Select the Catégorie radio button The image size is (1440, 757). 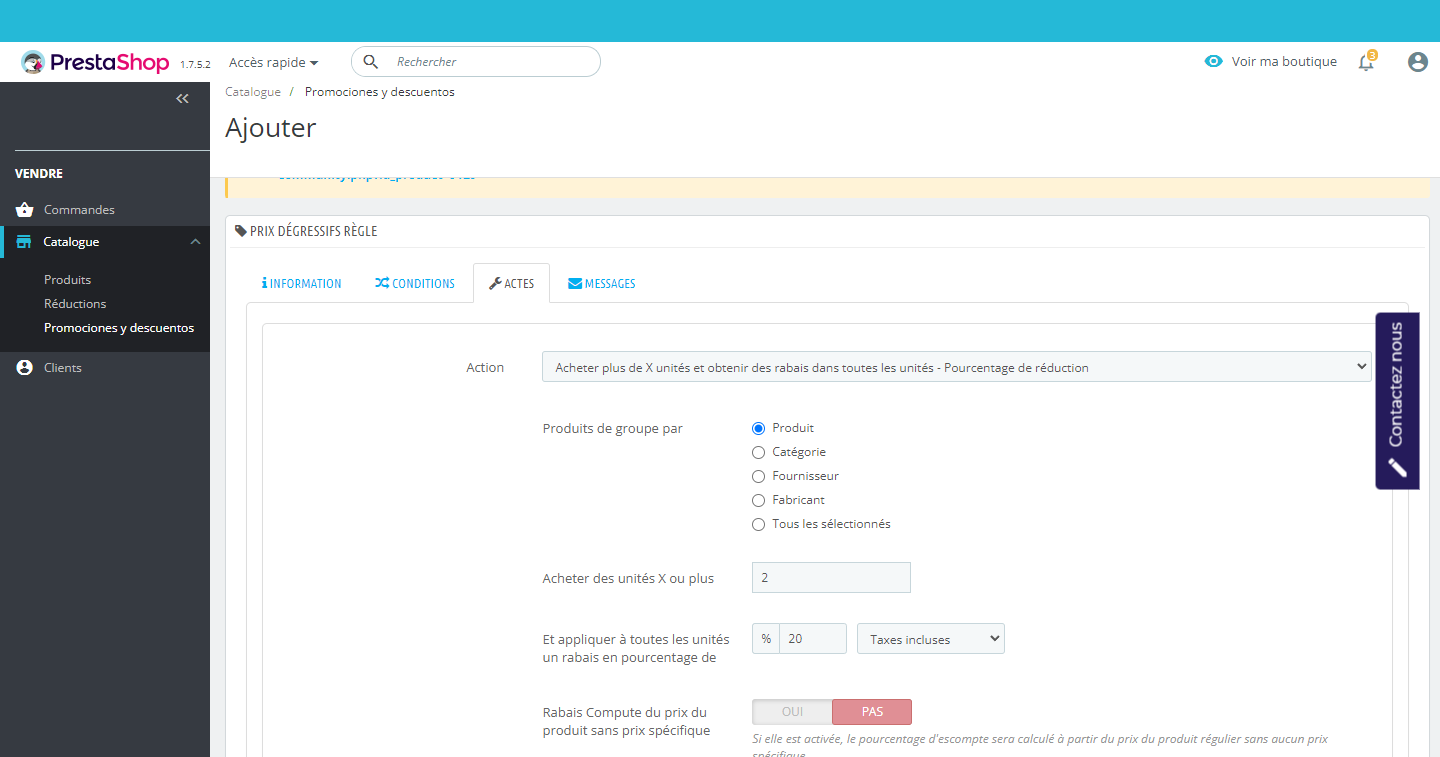click(758, 452)
